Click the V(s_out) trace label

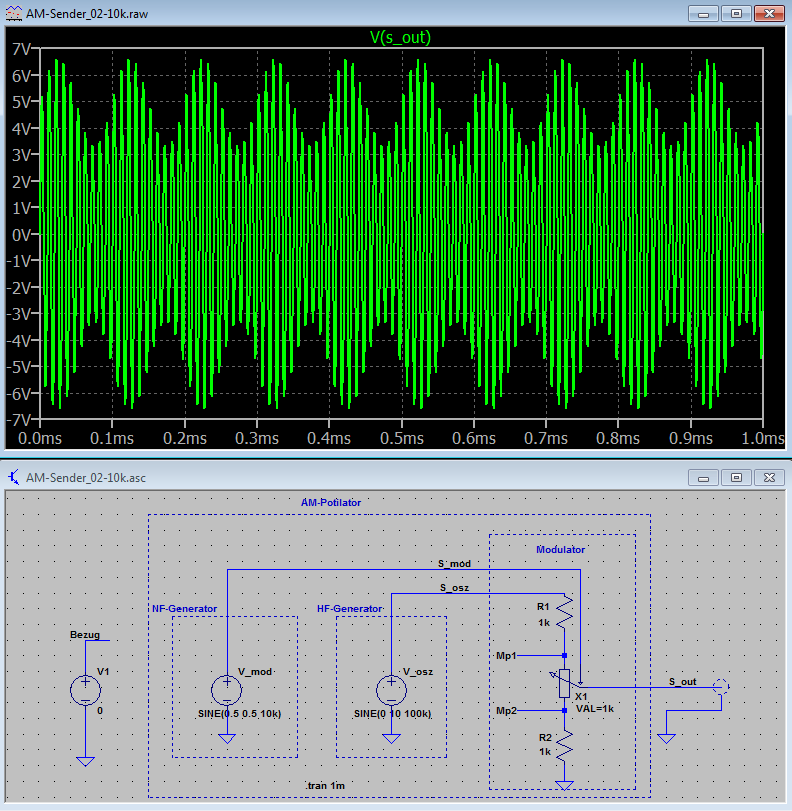[x=400, y=38]
